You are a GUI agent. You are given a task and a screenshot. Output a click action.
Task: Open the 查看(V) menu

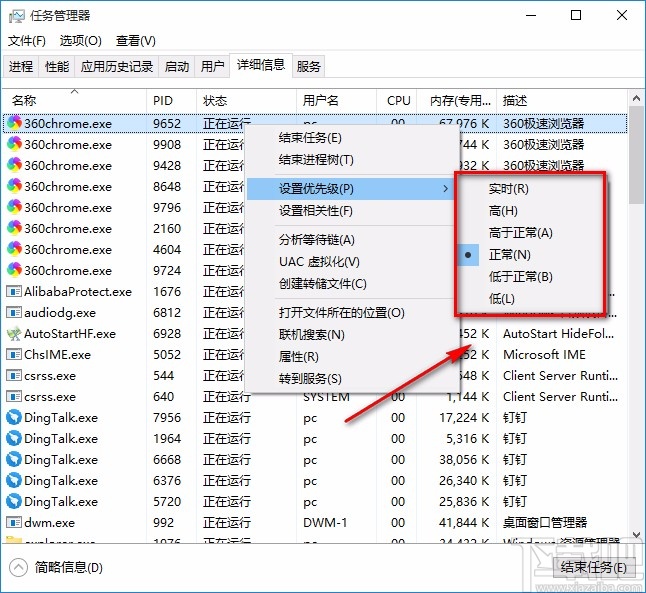[136, 41]
